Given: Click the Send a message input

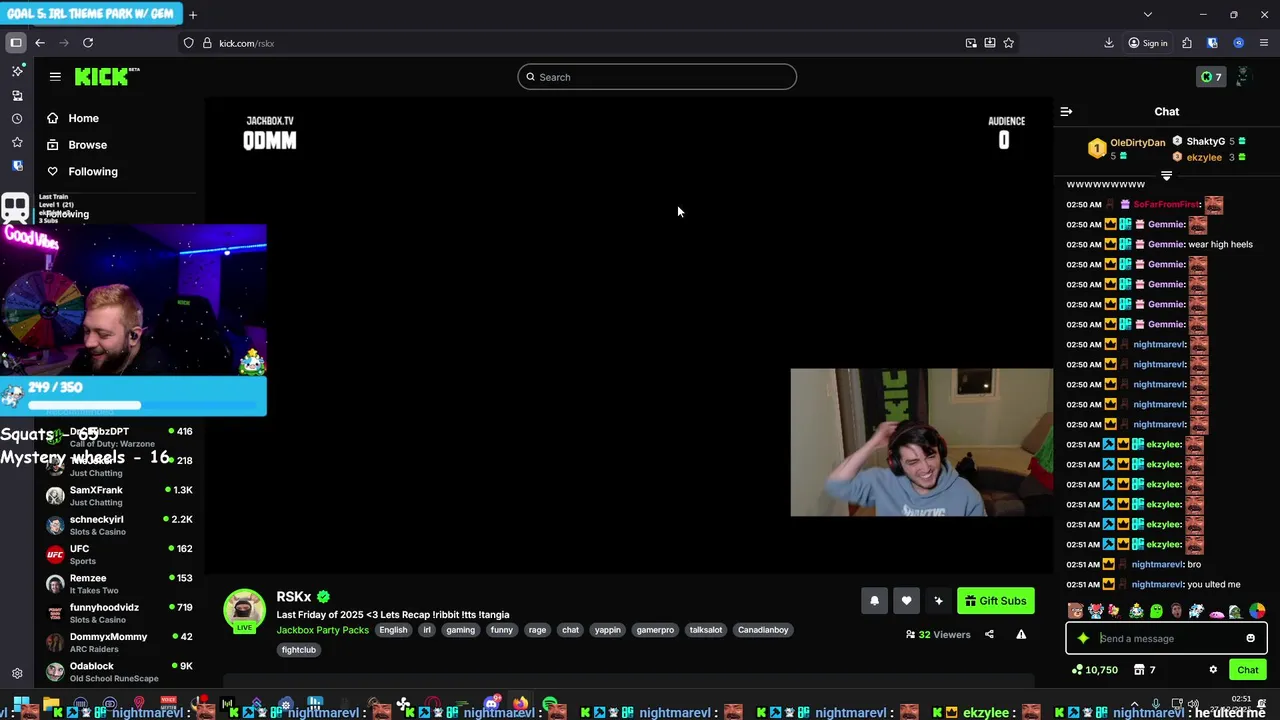Looking at the screenshot, I should pos(1166,638).
